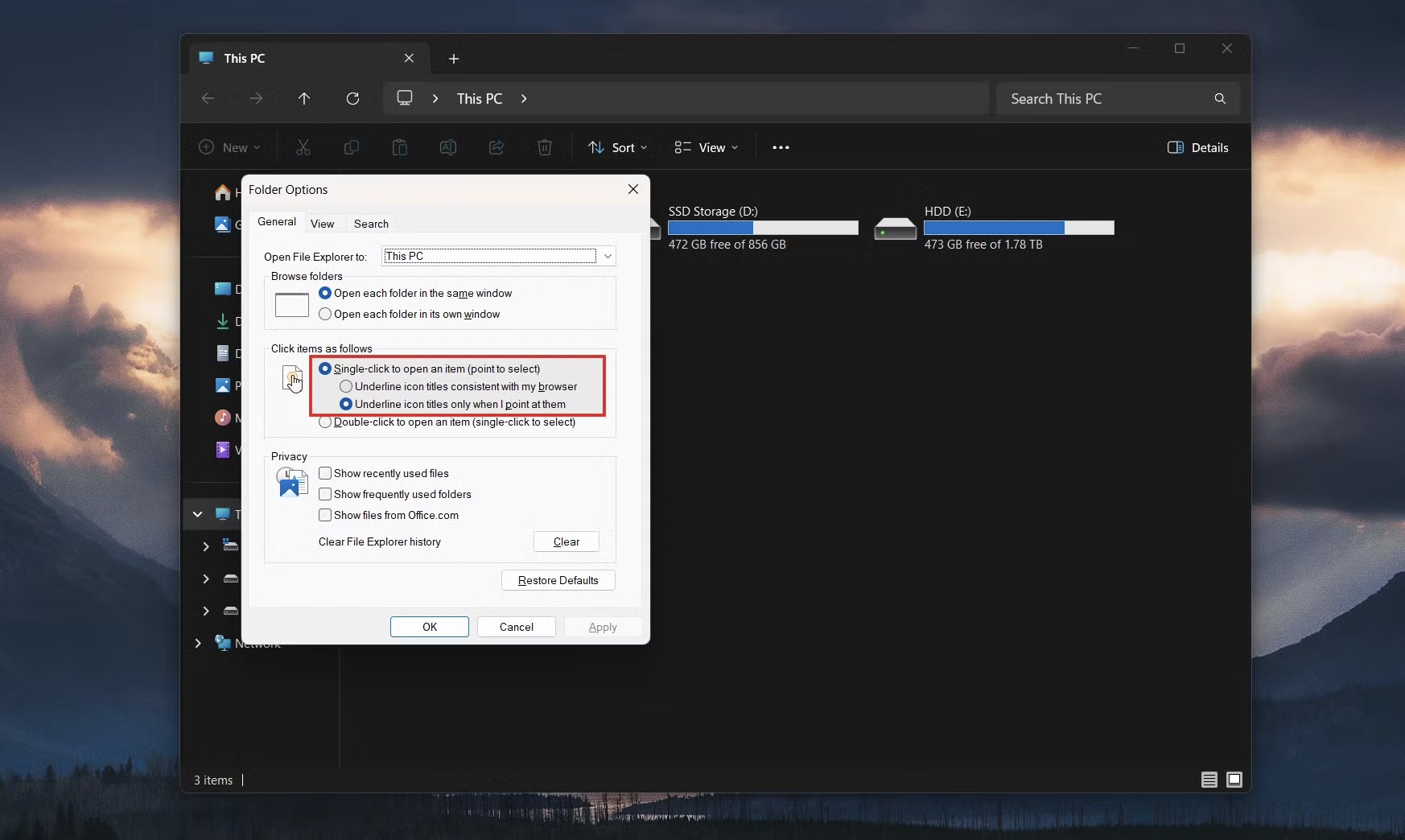The image size is (1405, 840).
Task: Click the Cut scissors icon in toolbar
Action: pos(303,147)
